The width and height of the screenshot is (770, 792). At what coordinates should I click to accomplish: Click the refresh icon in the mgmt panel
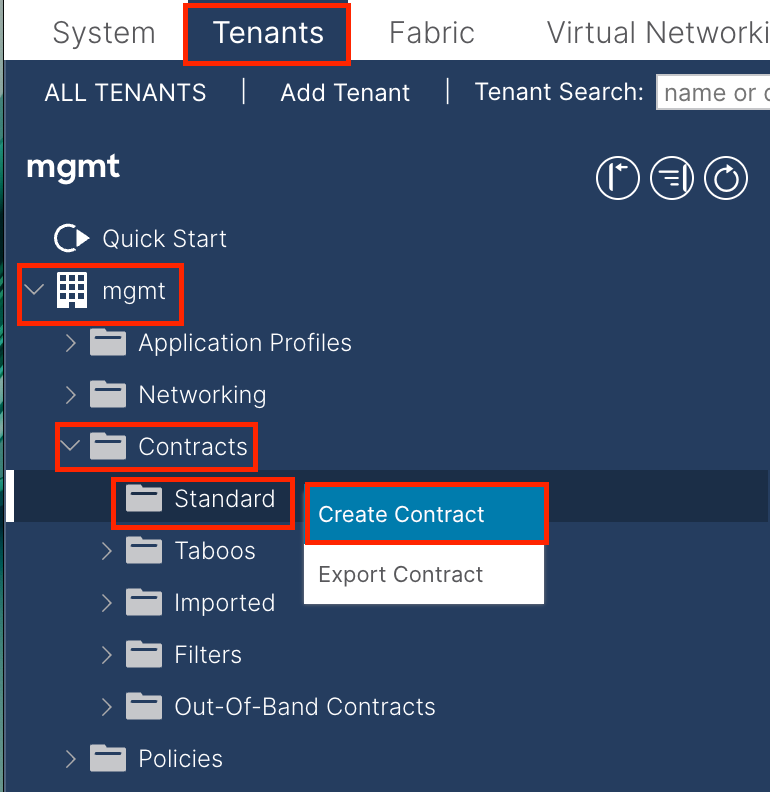726,178
